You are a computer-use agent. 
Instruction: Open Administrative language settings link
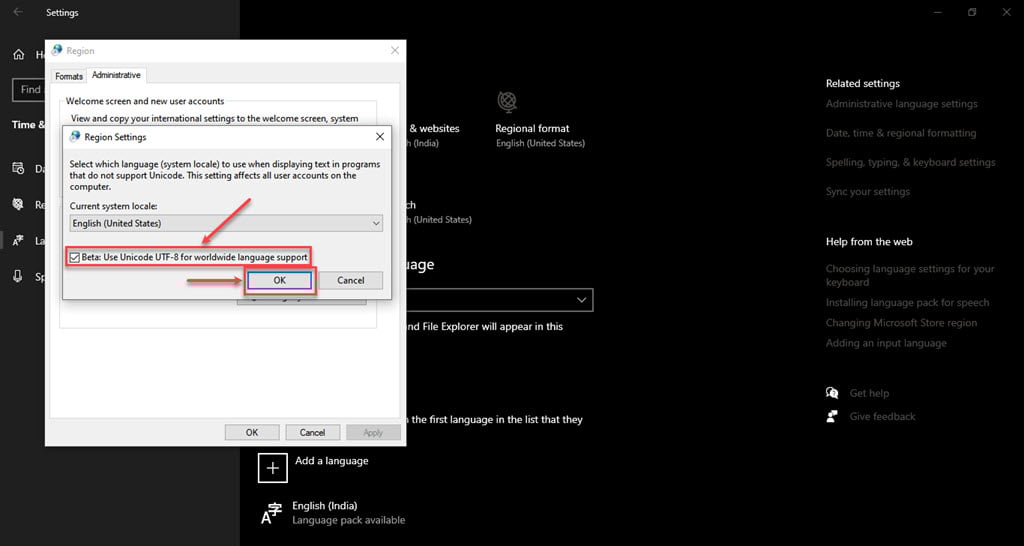point(901,104)
